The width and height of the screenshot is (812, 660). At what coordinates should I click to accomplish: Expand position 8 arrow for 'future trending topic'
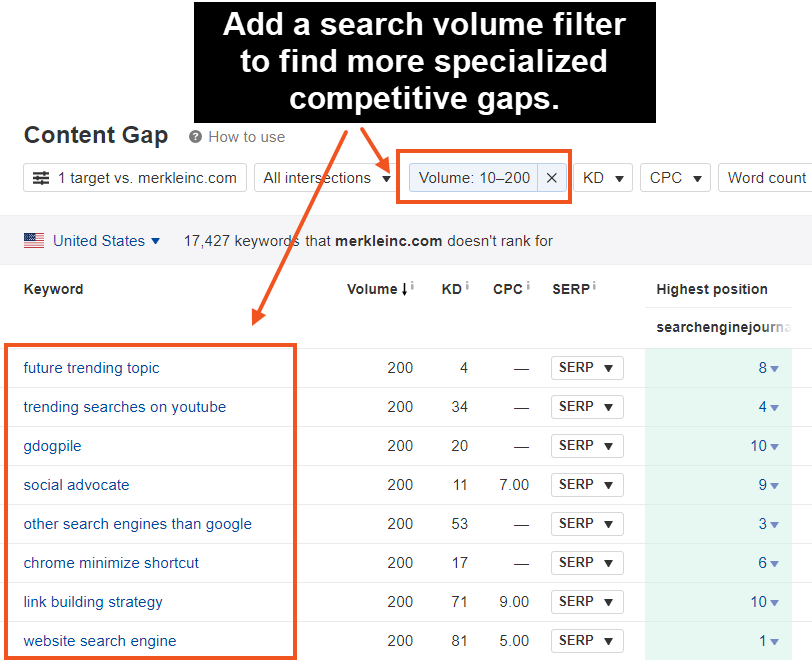(x=774, y=369)
